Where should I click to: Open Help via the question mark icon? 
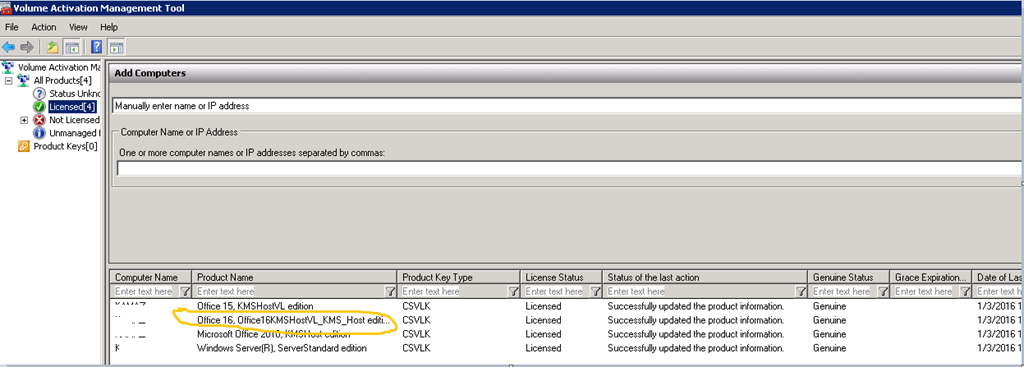coord(97,47)
